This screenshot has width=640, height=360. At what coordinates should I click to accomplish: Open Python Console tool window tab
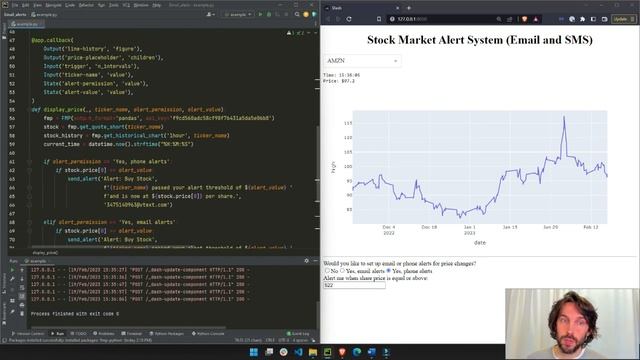[x=208, y=334]
